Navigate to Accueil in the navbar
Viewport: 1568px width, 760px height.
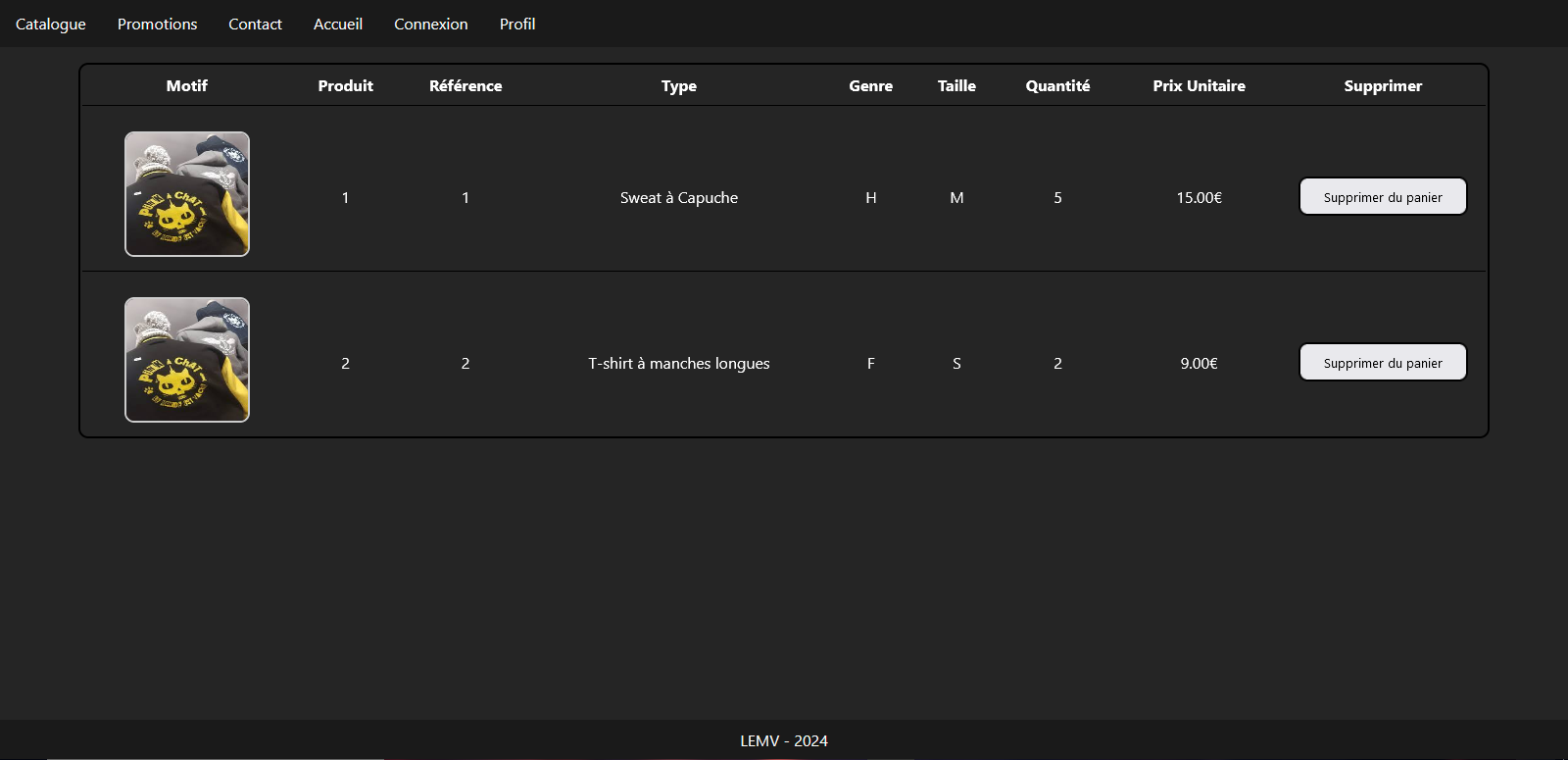[x=338, y=24]
